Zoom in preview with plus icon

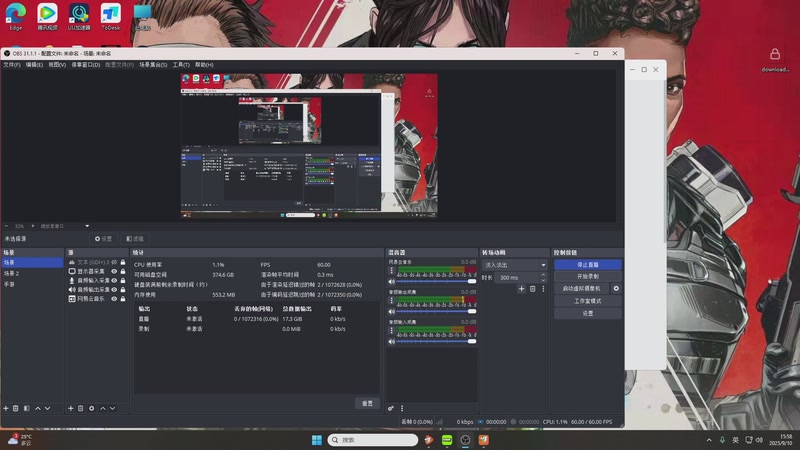click(x=33, y=226)
